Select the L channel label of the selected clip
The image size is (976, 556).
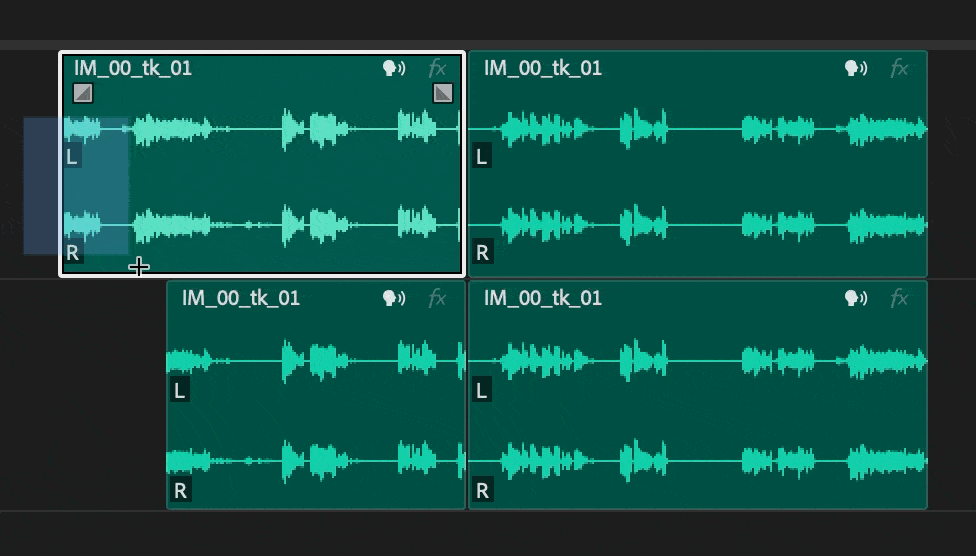(x=72, y=156)
